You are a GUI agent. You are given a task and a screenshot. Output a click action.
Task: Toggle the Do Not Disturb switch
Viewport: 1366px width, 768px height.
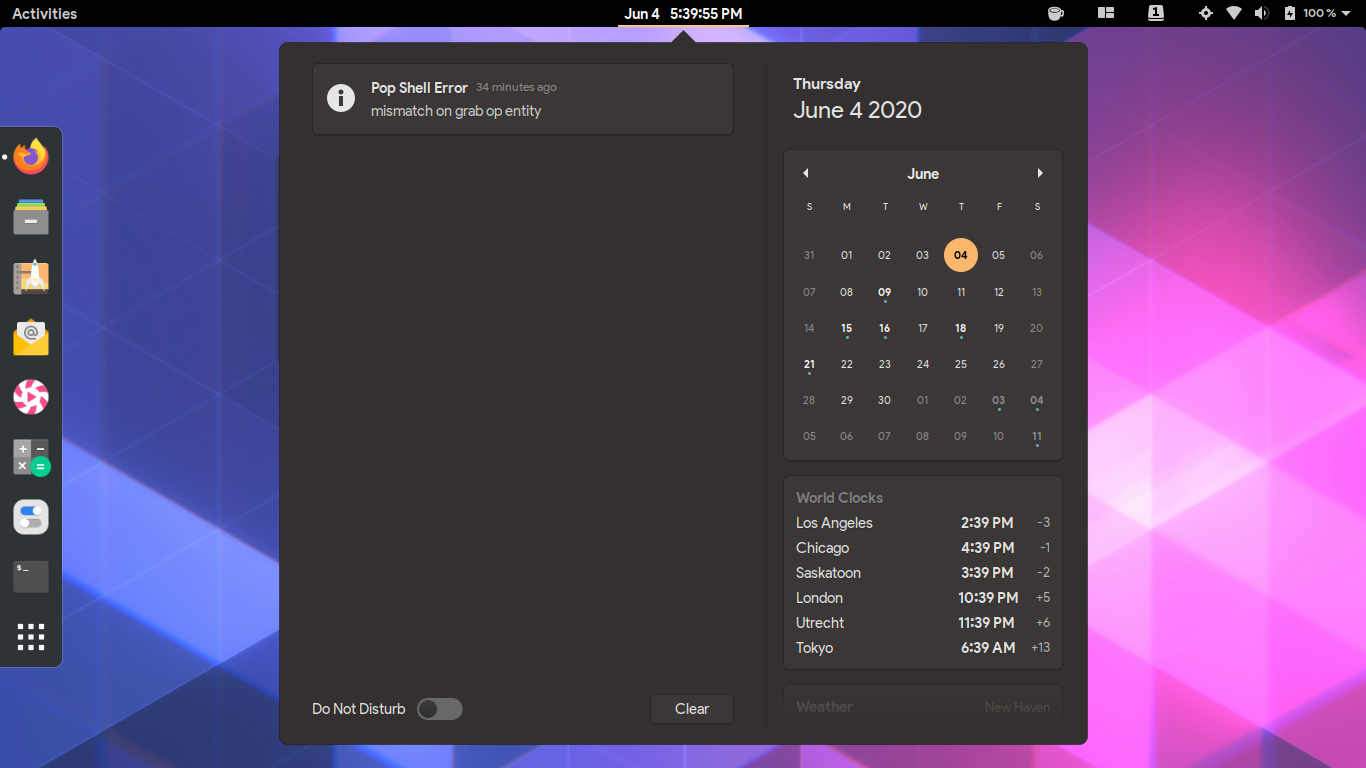(x=440, y=709)
